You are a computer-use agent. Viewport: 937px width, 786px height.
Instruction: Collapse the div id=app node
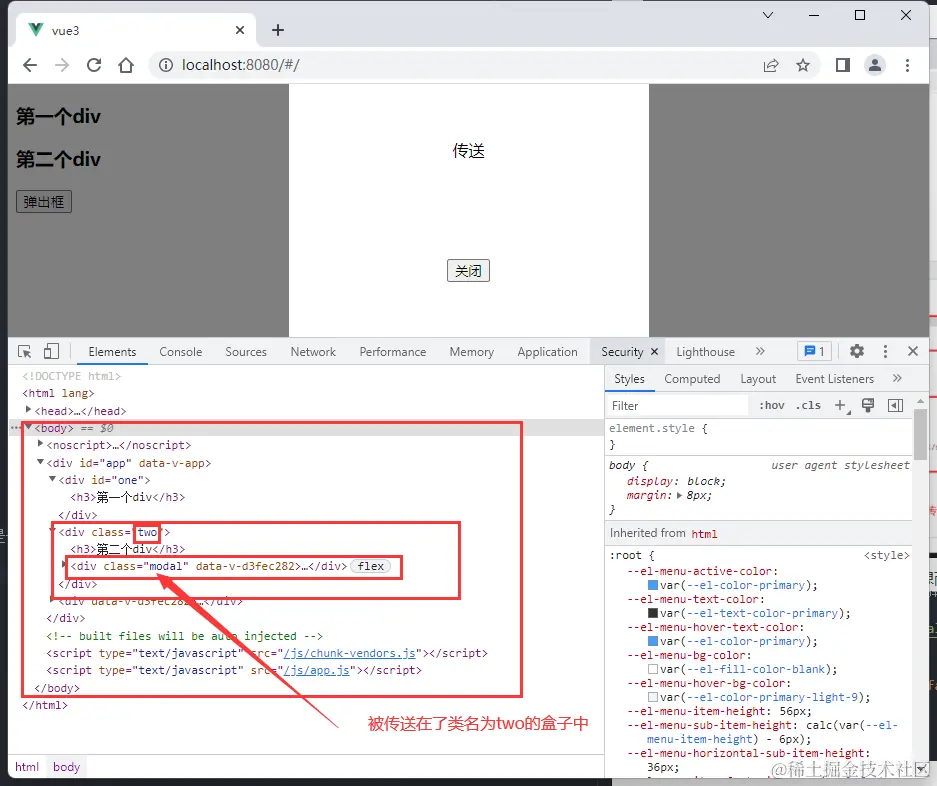[x=40, y=461]
